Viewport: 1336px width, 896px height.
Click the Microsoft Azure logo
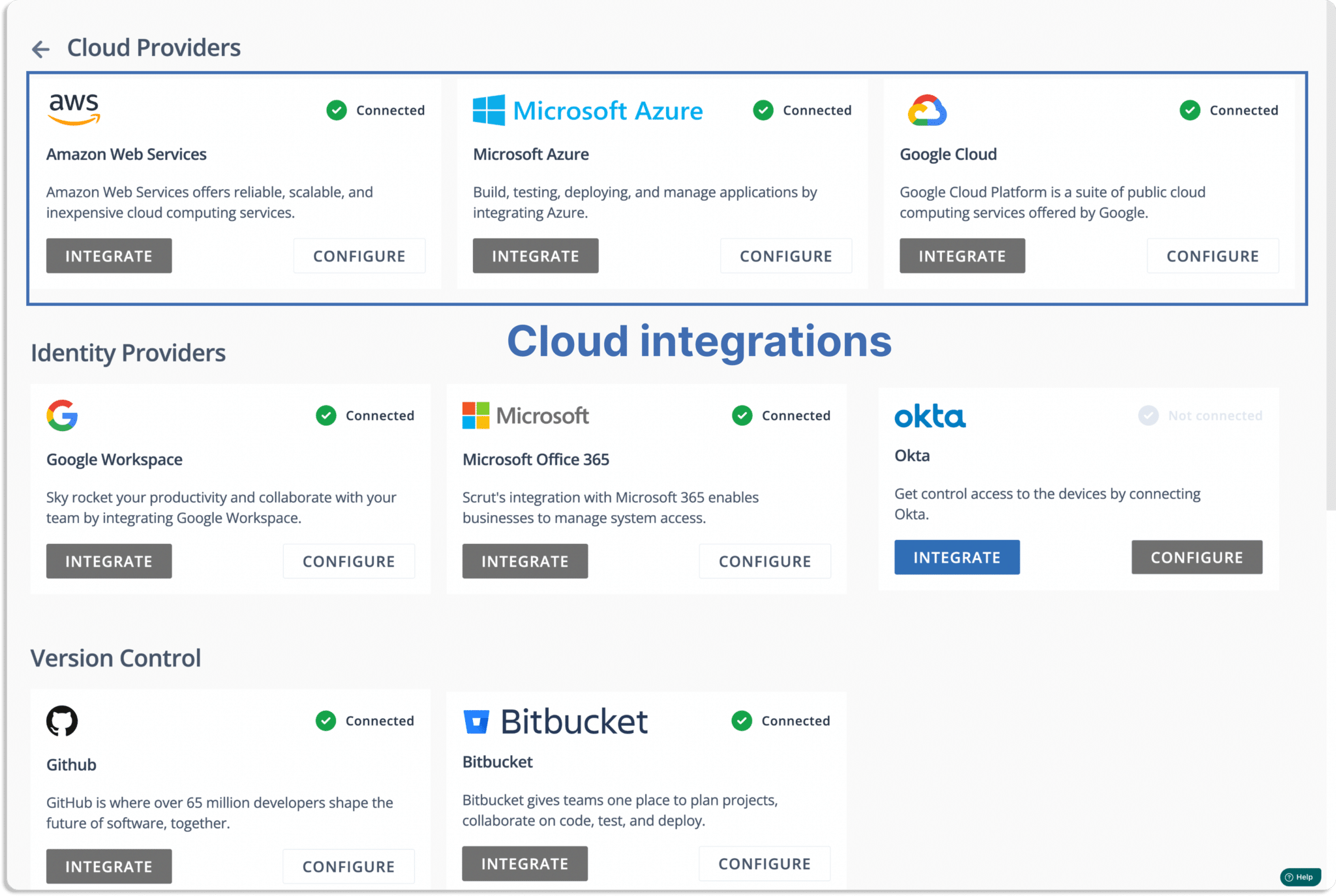[588, 110]
